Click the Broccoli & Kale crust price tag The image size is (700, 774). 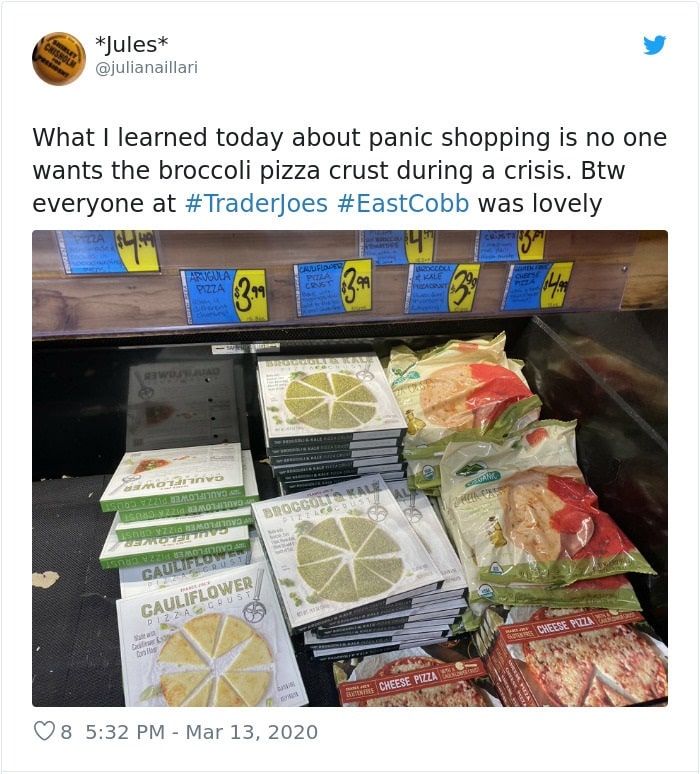coord(441,288)
